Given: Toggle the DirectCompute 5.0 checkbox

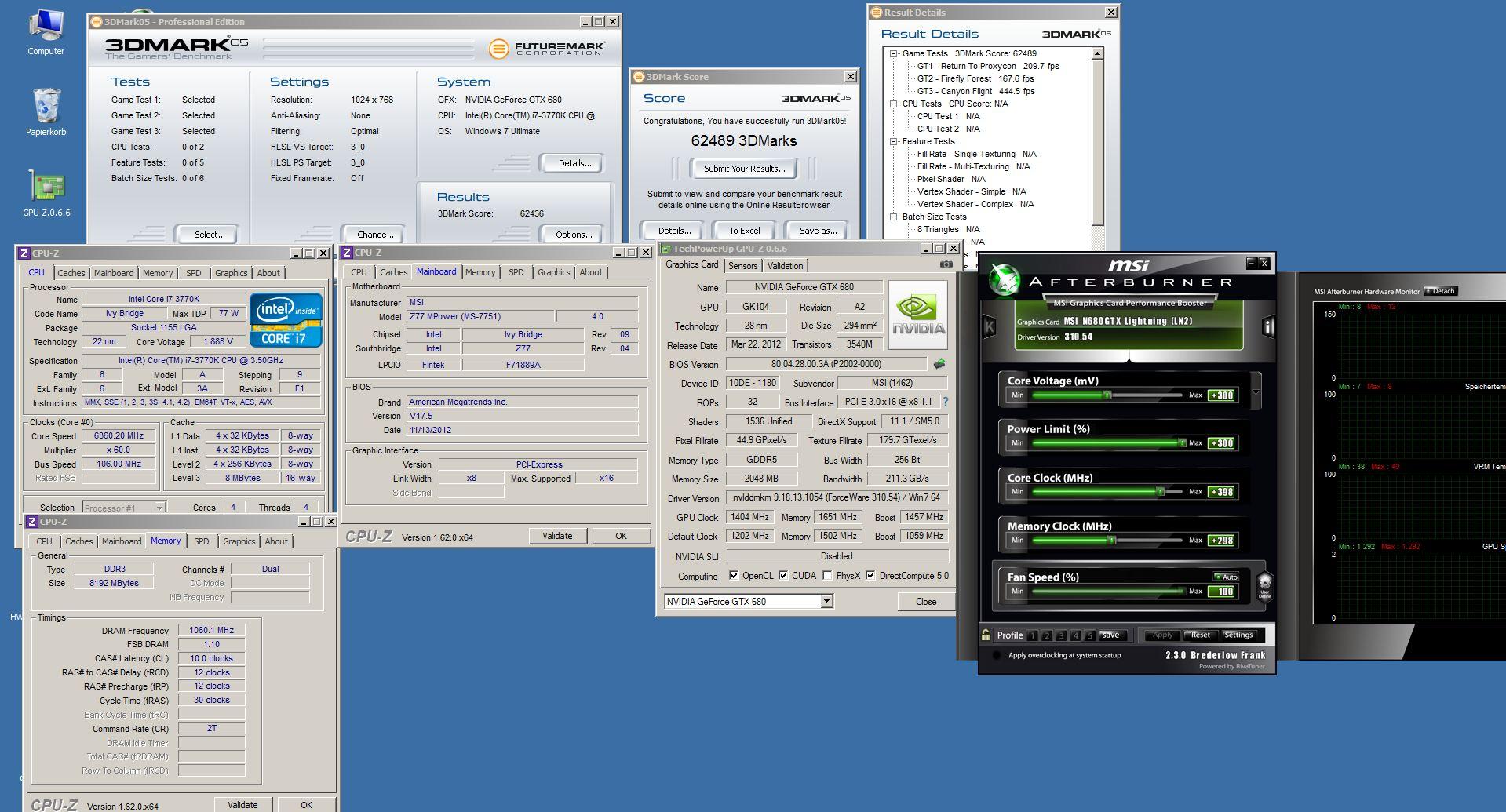Looking at the screenshot, I should pyautogui.click(x=870, y=576).
